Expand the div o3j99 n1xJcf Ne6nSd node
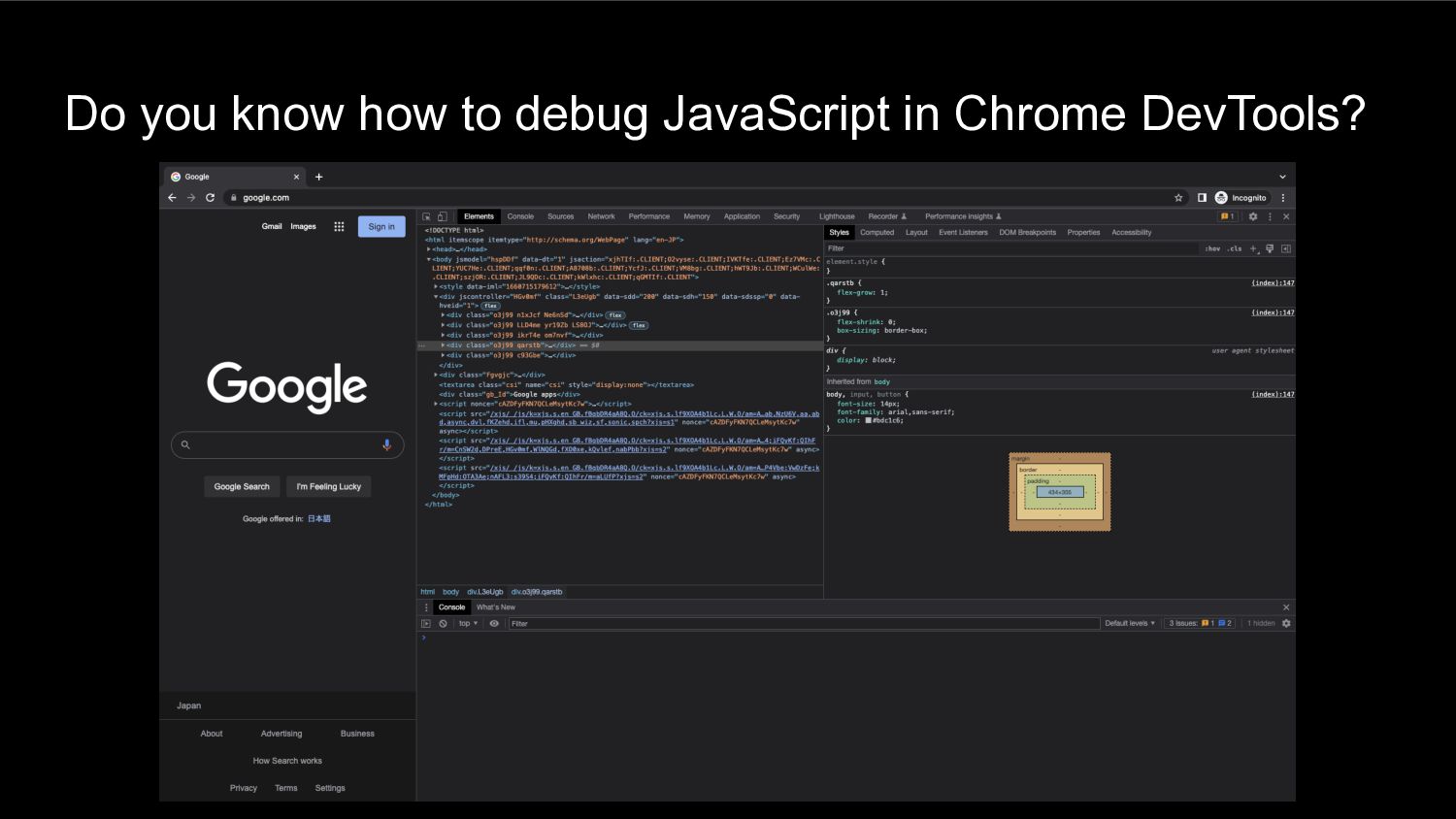The width and height of the screenshot is (1456, 819). pyautogui.click(x=444, y=315)
